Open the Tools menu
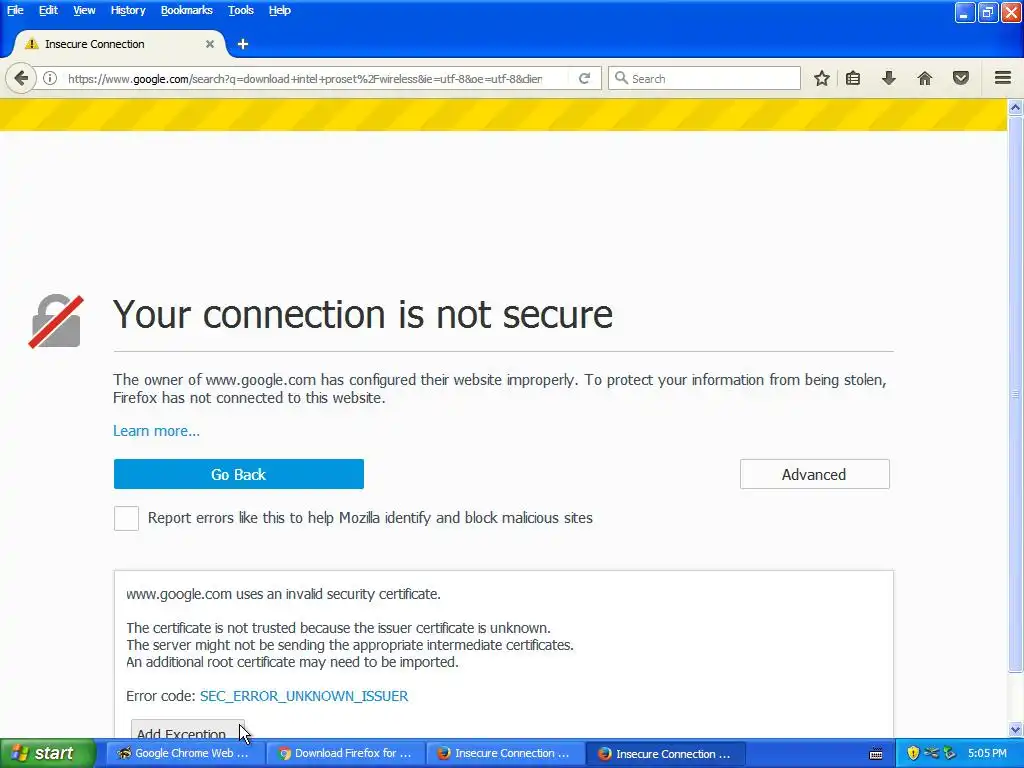 [241, 10]
